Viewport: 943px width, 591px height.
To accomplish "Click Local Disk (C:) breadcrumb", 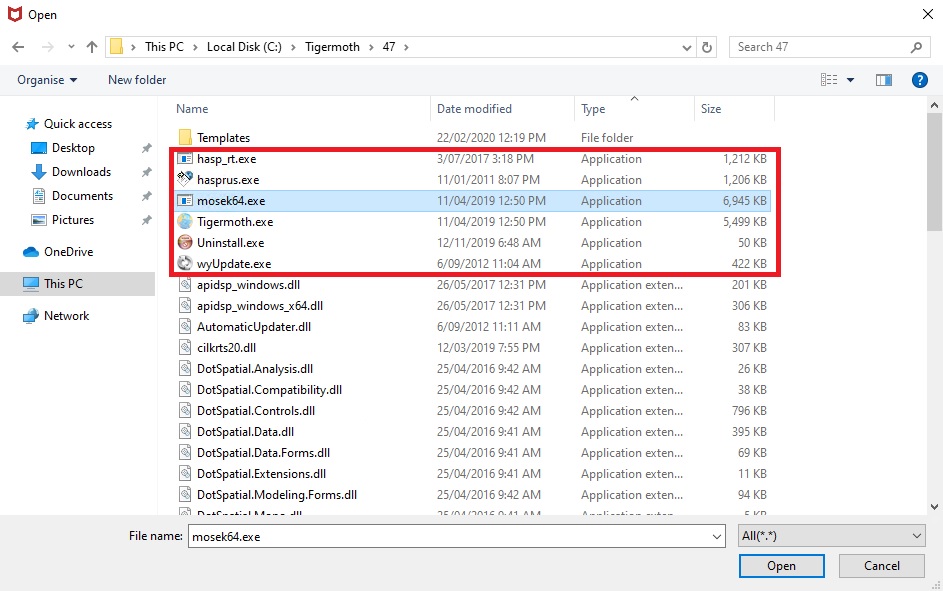I will tap(244, 47).
